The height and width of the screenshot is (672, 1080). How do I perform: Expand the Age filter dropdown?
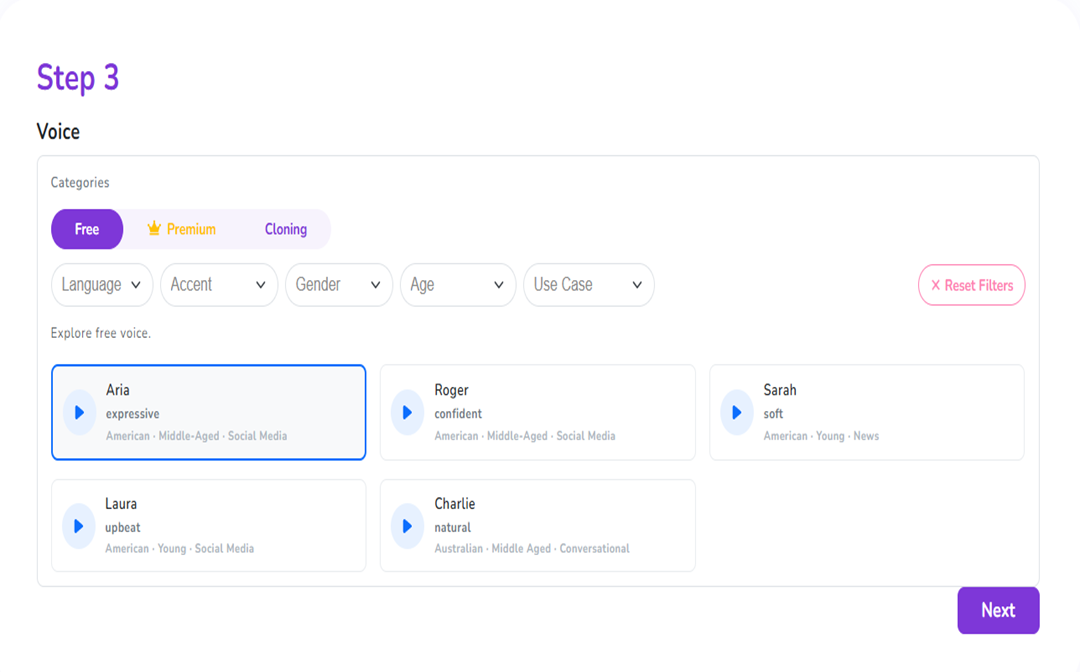[458, 285]
